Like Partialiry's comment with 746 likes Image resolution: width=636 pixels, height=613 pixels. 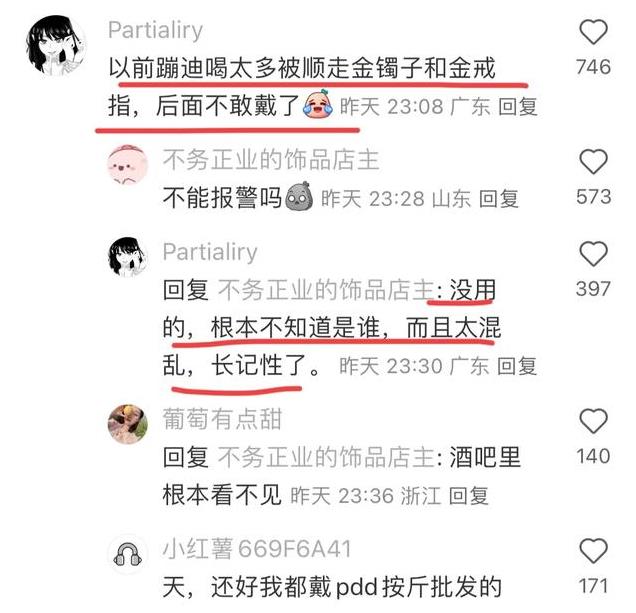(x=593, y=31)
